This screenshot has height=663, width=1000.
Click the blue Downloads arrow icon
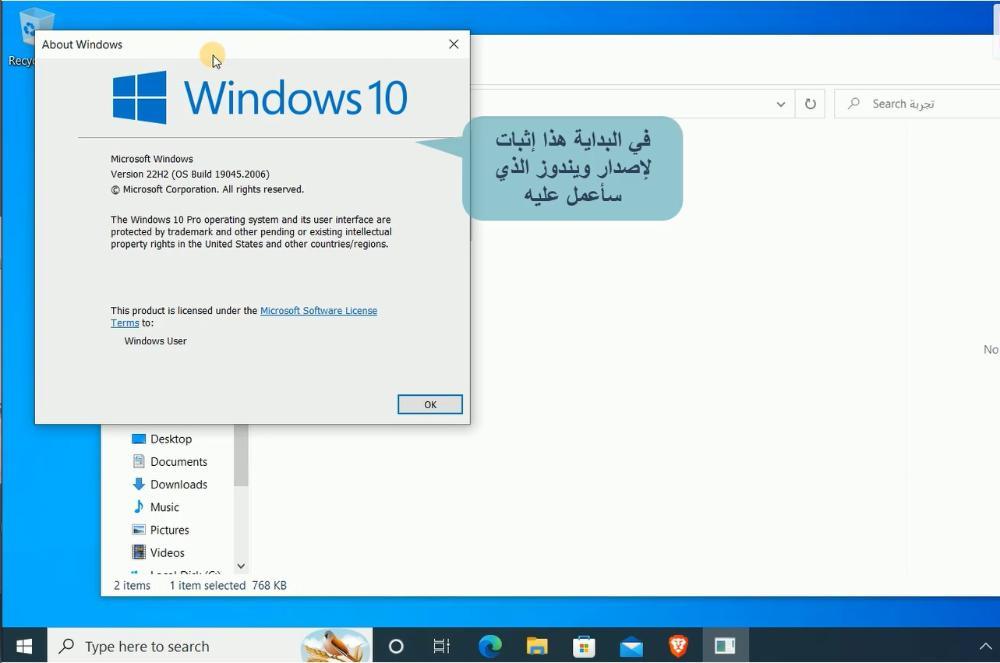tap(138, 484)
